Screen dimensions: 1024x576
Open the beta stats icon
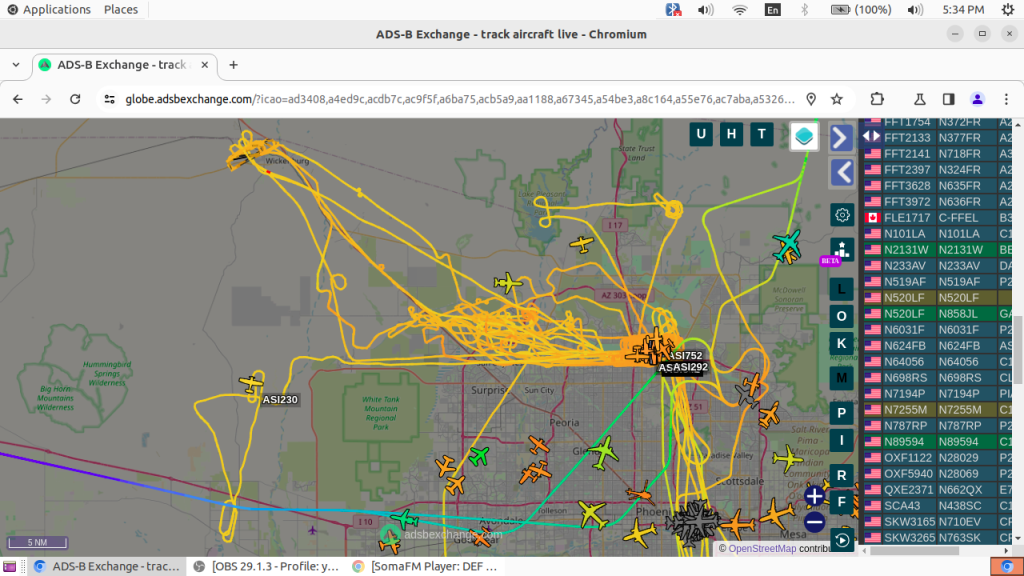842,250
